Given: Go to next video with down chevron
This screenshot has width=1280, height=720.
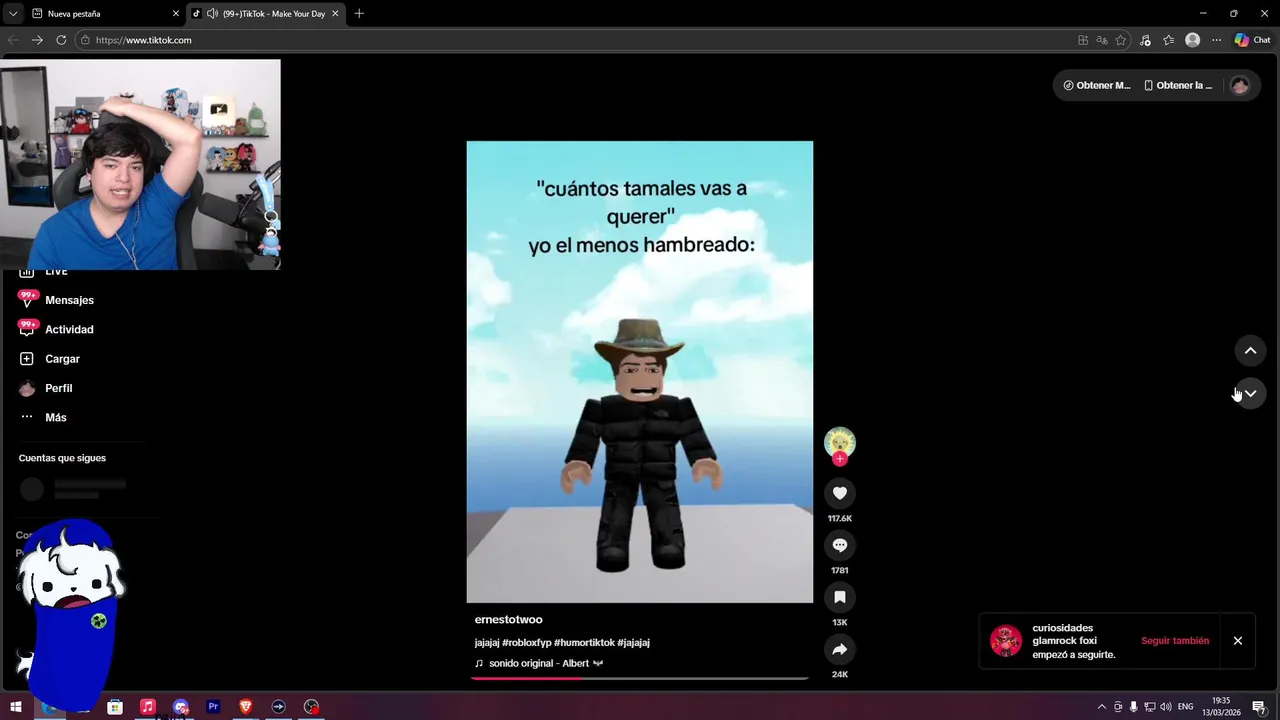Looking at the screenshot, I should pyautogui.click(x=1250, y=393).
